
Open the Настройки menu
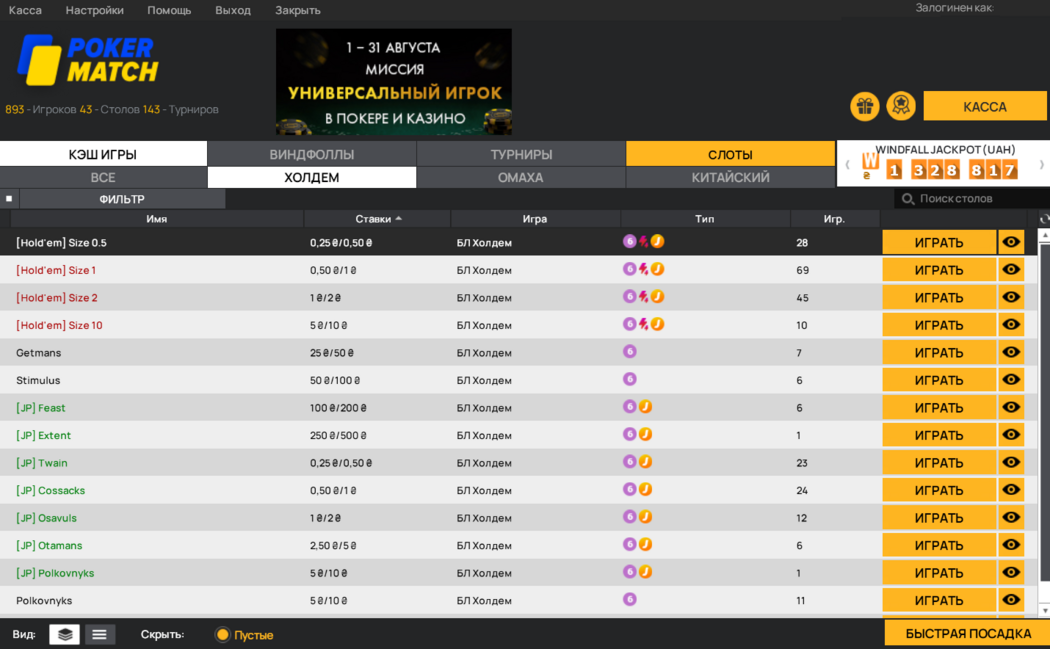pos(94,10)
